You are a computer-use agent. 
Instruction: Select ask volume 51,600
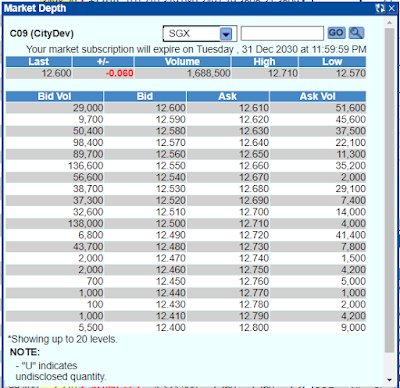351,108
